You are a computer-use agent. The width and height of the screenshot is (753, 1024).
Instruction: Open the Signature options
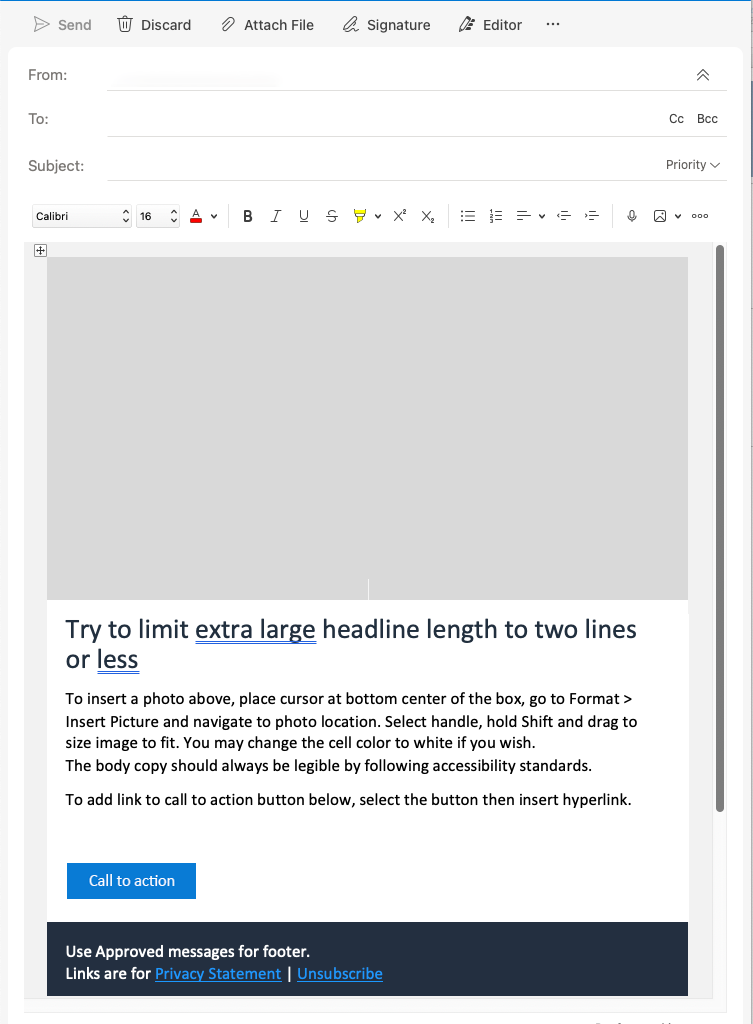pyautogui.click(x=387, y=25)
